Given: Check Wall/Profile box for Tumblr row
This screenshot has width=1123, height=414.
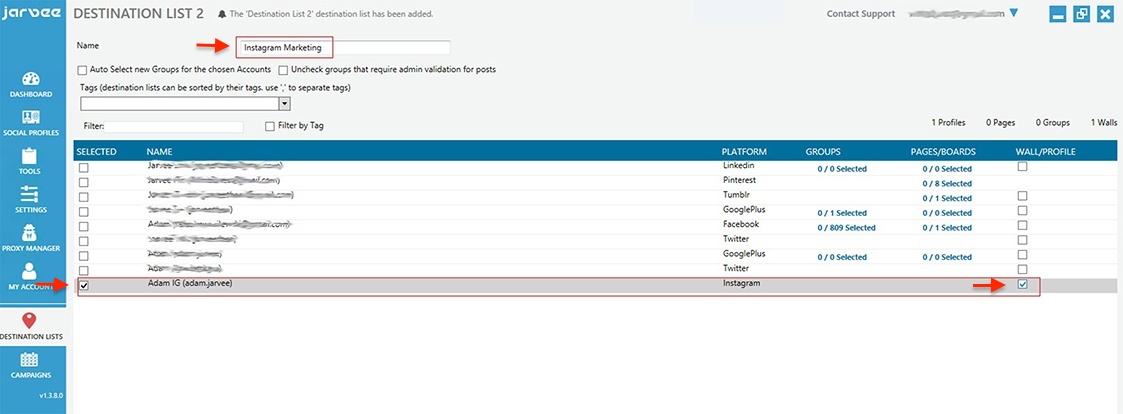Looking at the screenshot, I should 1023,196.
